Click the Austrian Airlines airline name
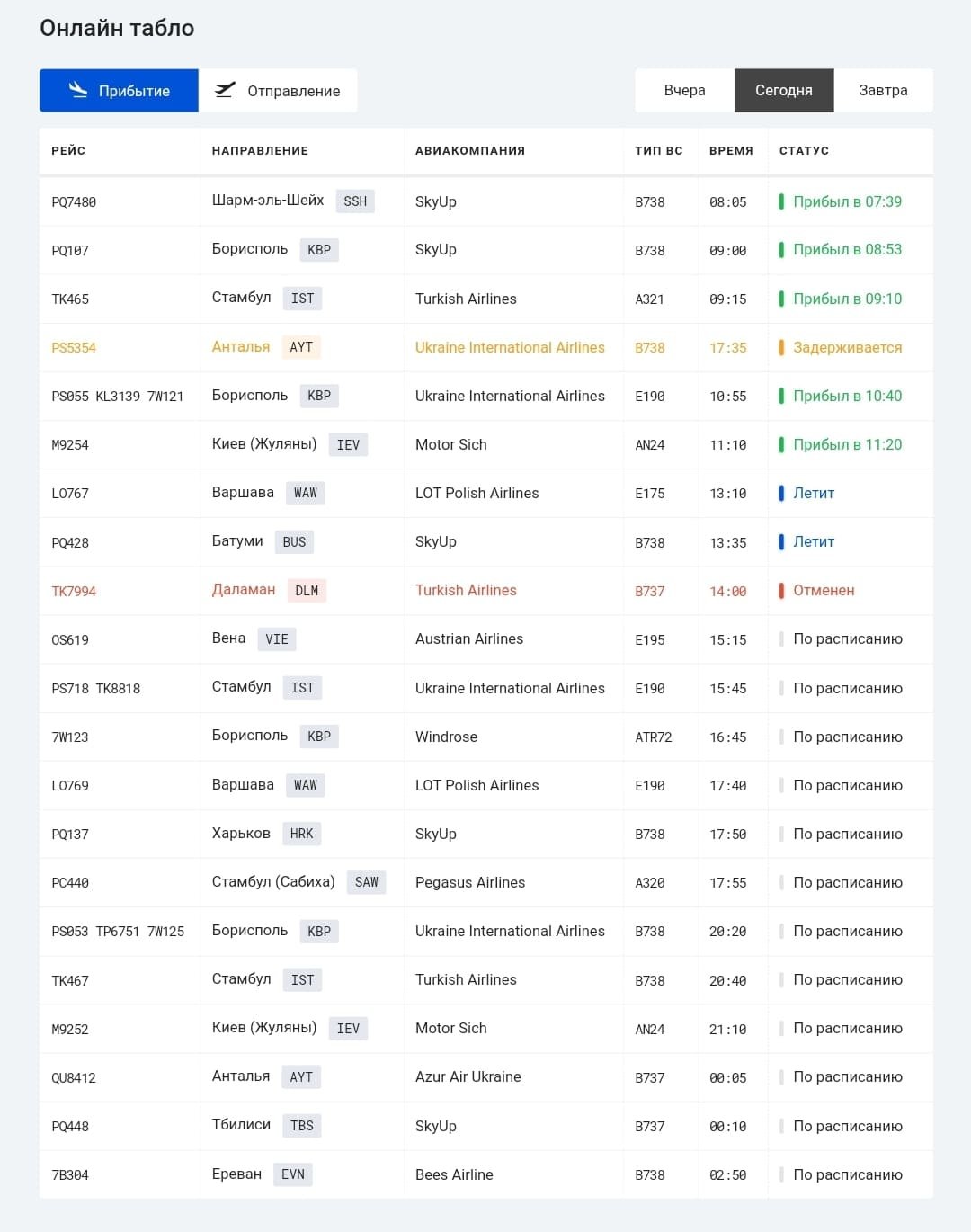Viewport: 971px width, 1232px height. coord(469,639)
